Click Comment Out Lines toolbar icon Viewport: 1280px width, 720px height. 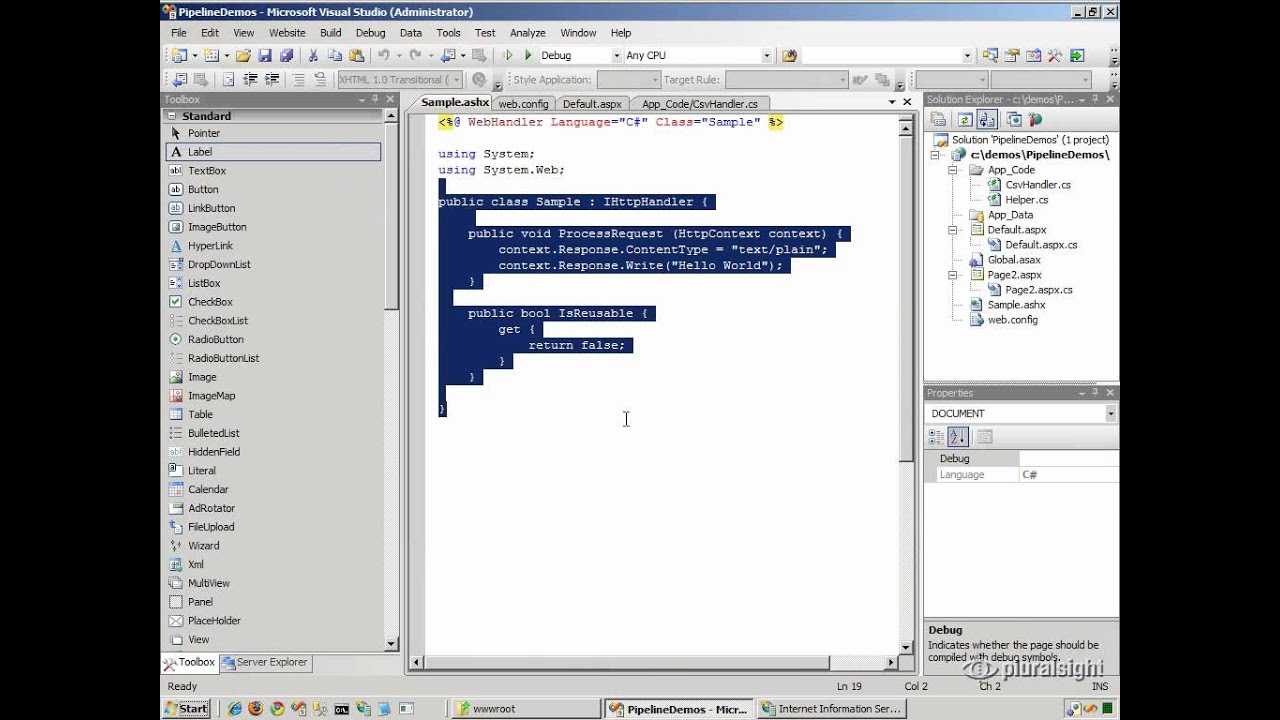[x=299, y=80]
